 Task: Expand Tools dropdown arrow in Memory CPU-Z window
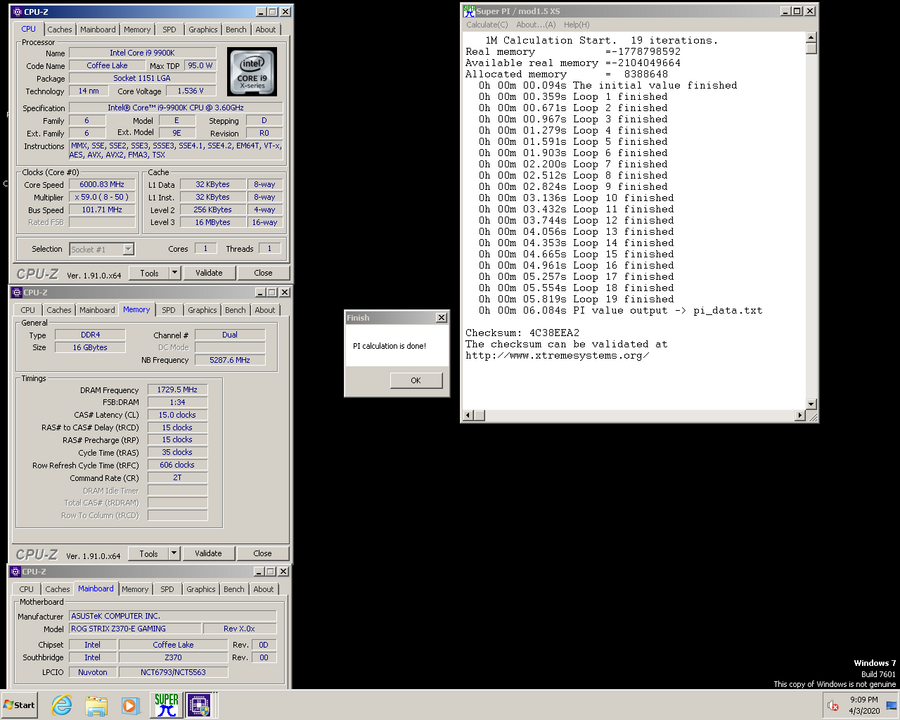(x=174, y=553)
